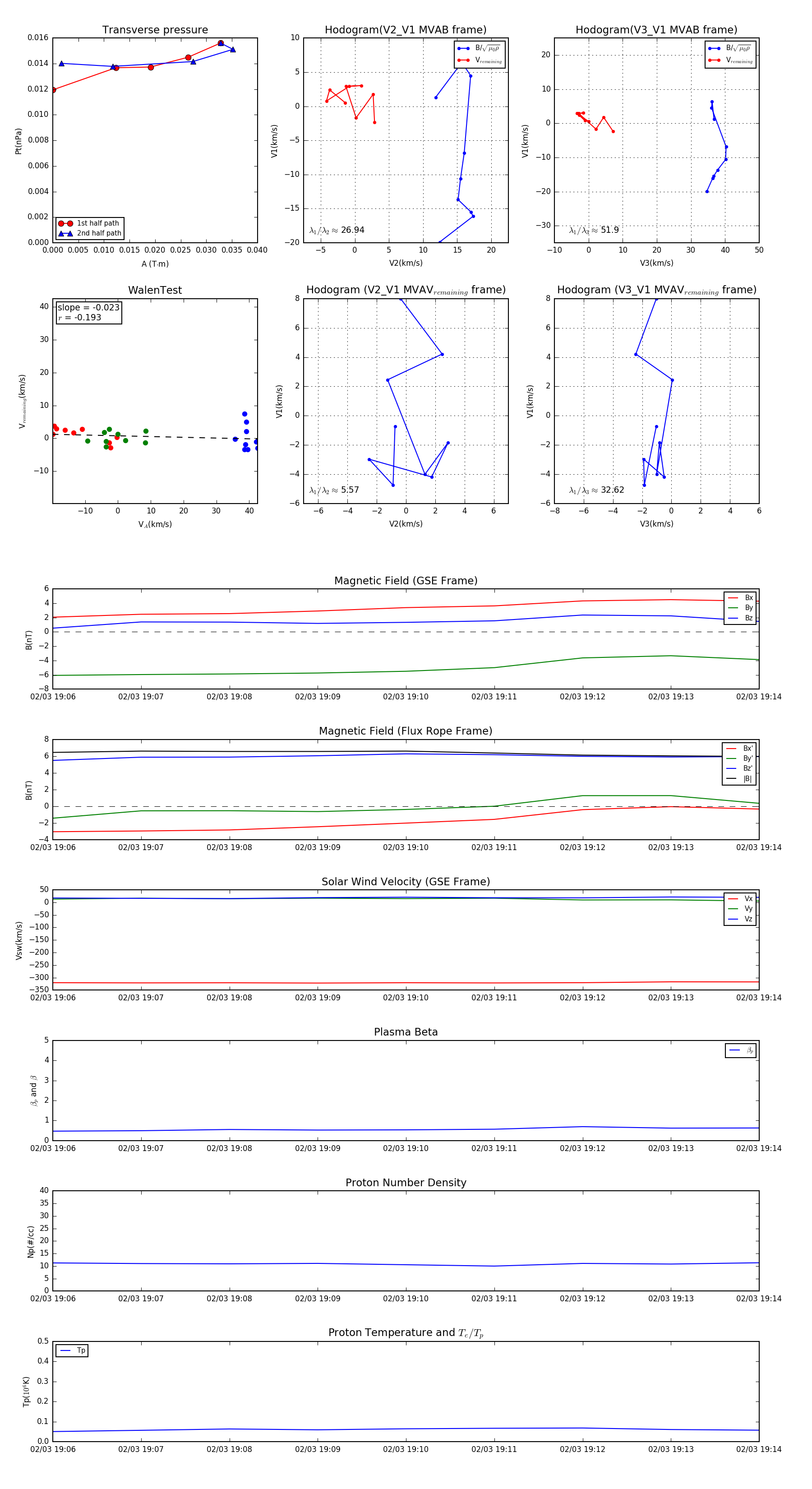The width and height of the screenshot is (812, 1489).
Task: Click the 'r = -0.193' annotation
Action: click(79, 317)
